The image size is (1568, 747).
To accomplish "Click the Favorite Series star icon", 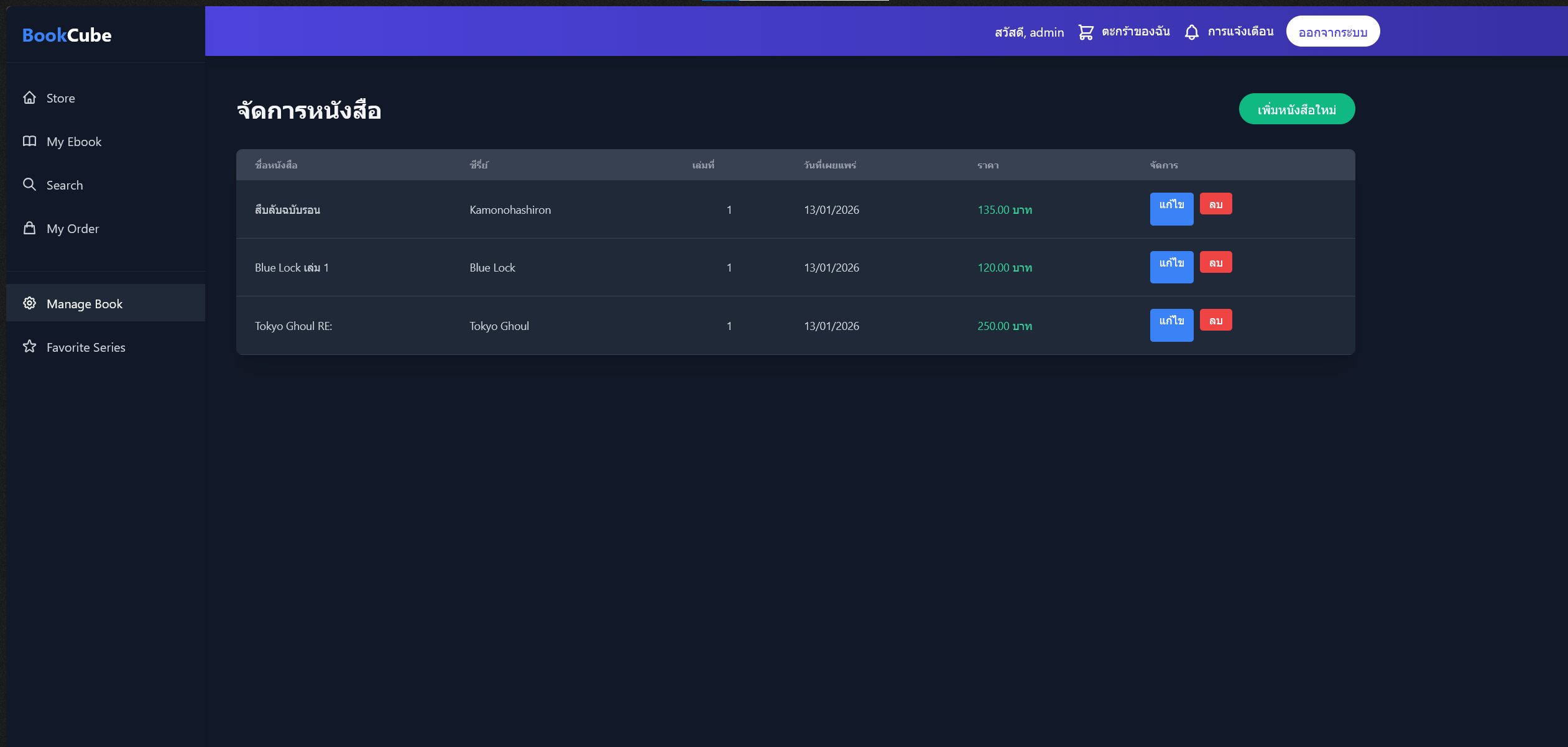I will pos(29,347).
